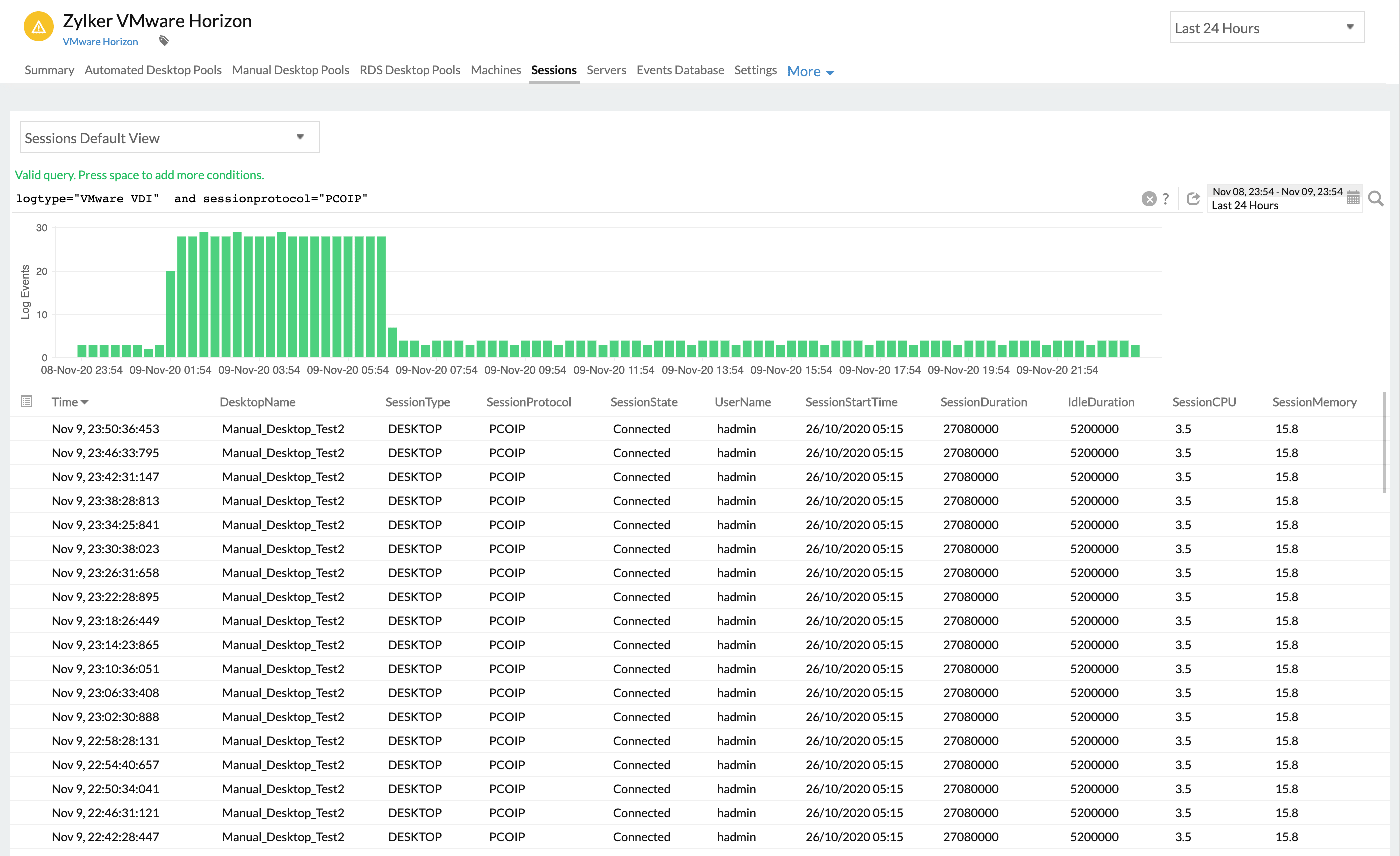Select row Nov 9, 22:50:34:041

[699, 789]
